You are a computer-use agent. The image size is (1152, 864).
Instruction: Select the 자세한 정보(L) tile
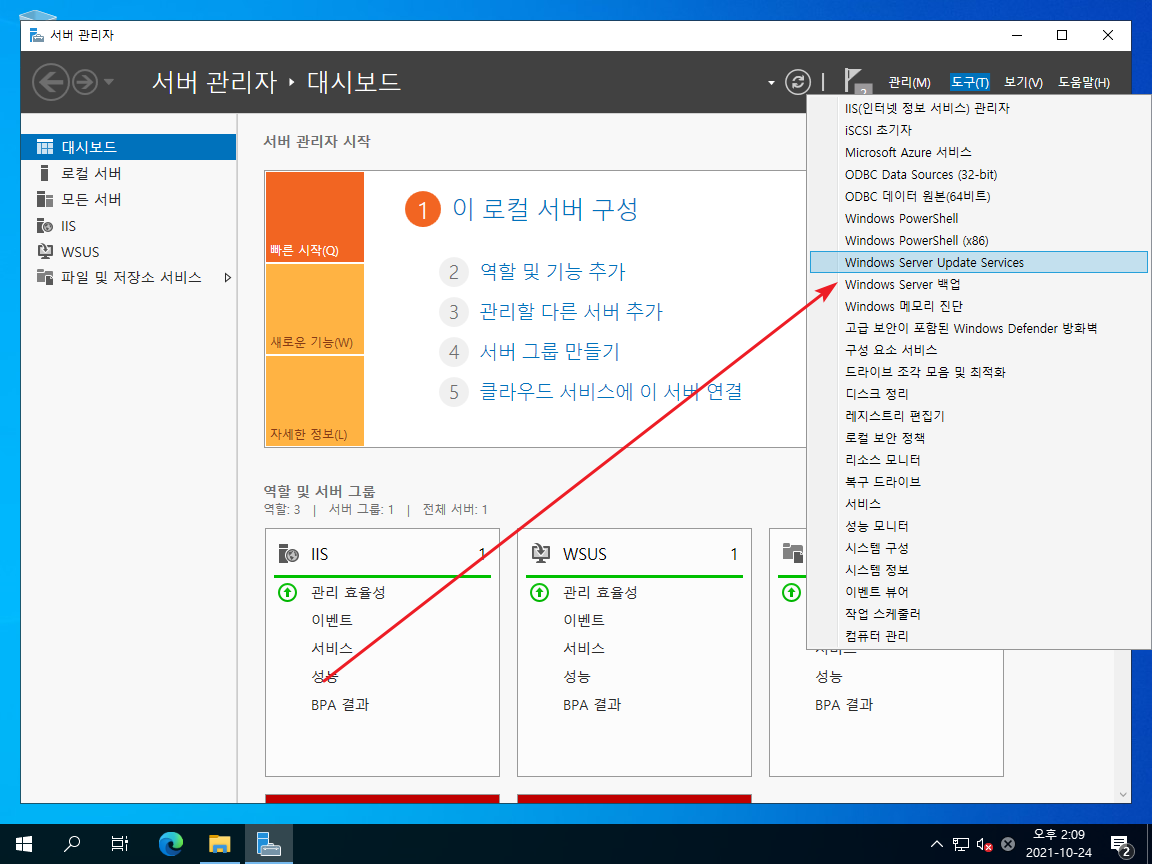(314, 401)
